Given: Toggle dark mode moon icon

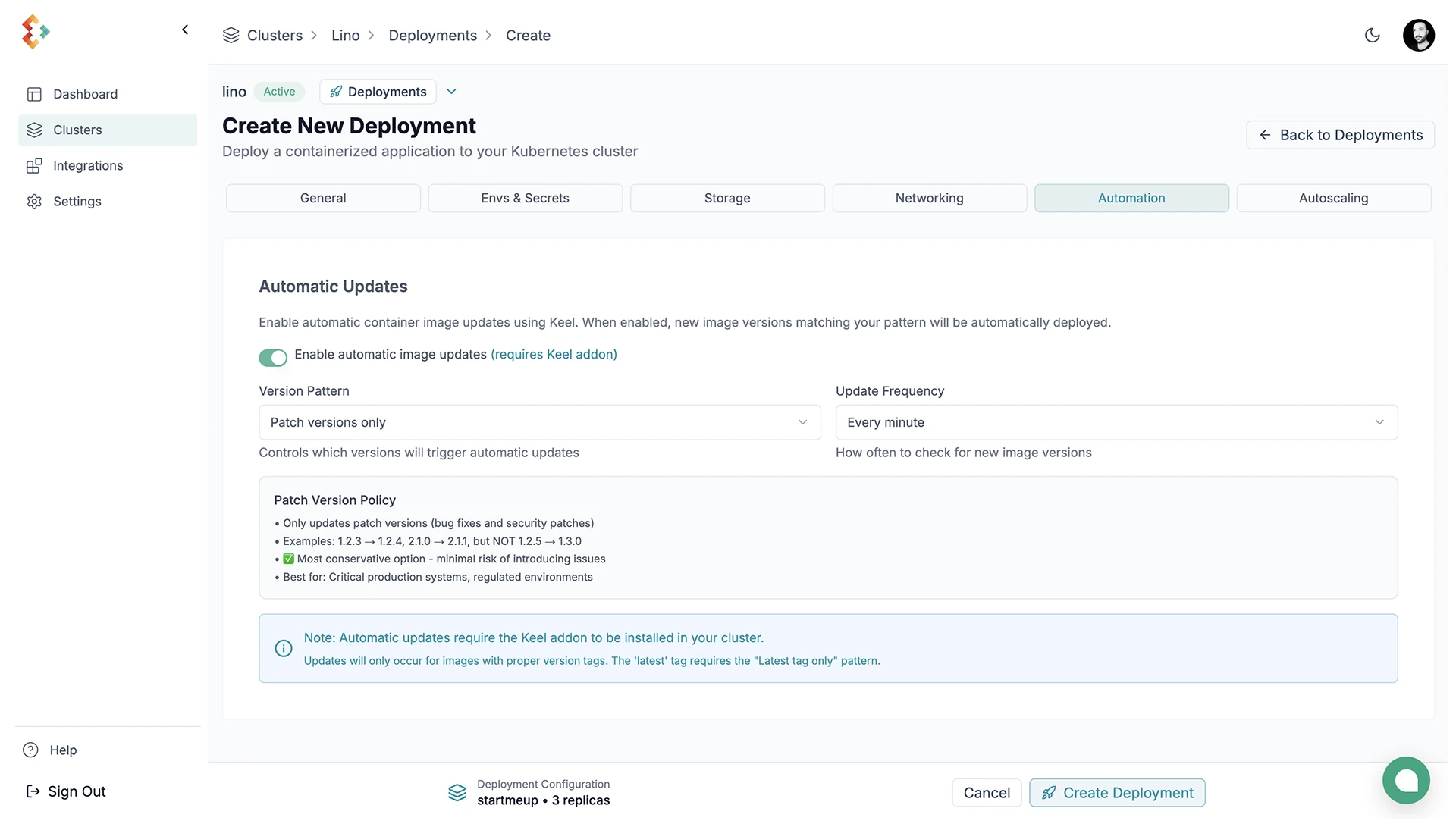Looking at the screenshot, I should (1372, 36).
